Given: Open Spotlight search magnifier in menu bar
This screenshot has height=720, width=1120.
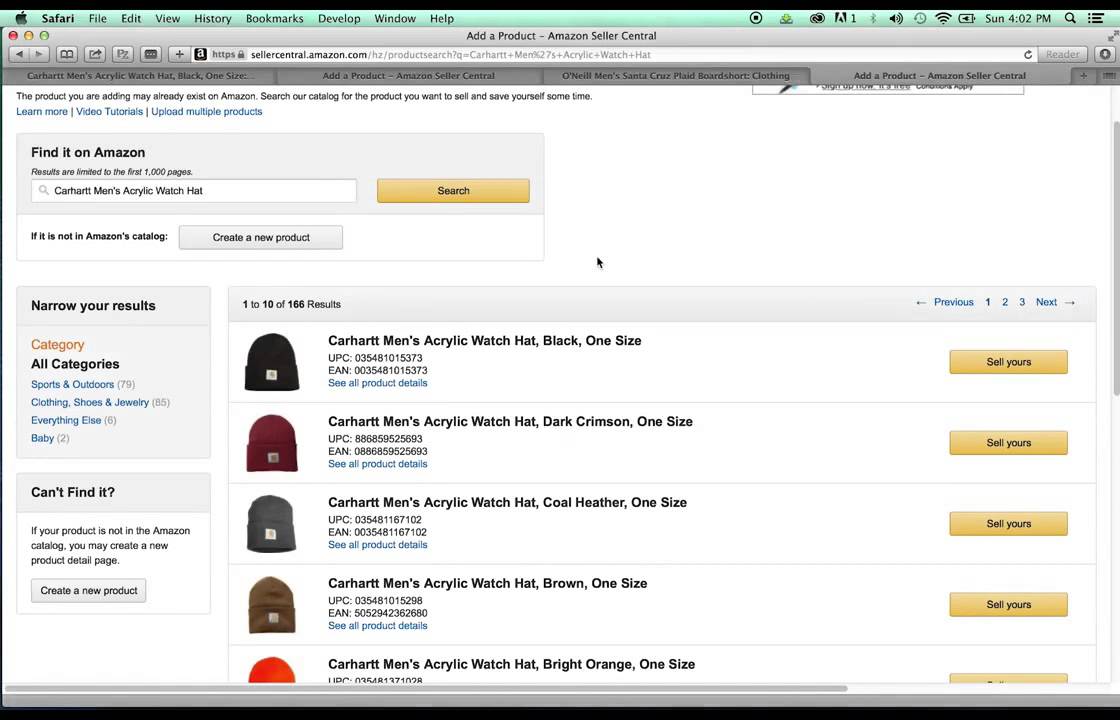Looking at the screenshot, I should (1070, 19).
